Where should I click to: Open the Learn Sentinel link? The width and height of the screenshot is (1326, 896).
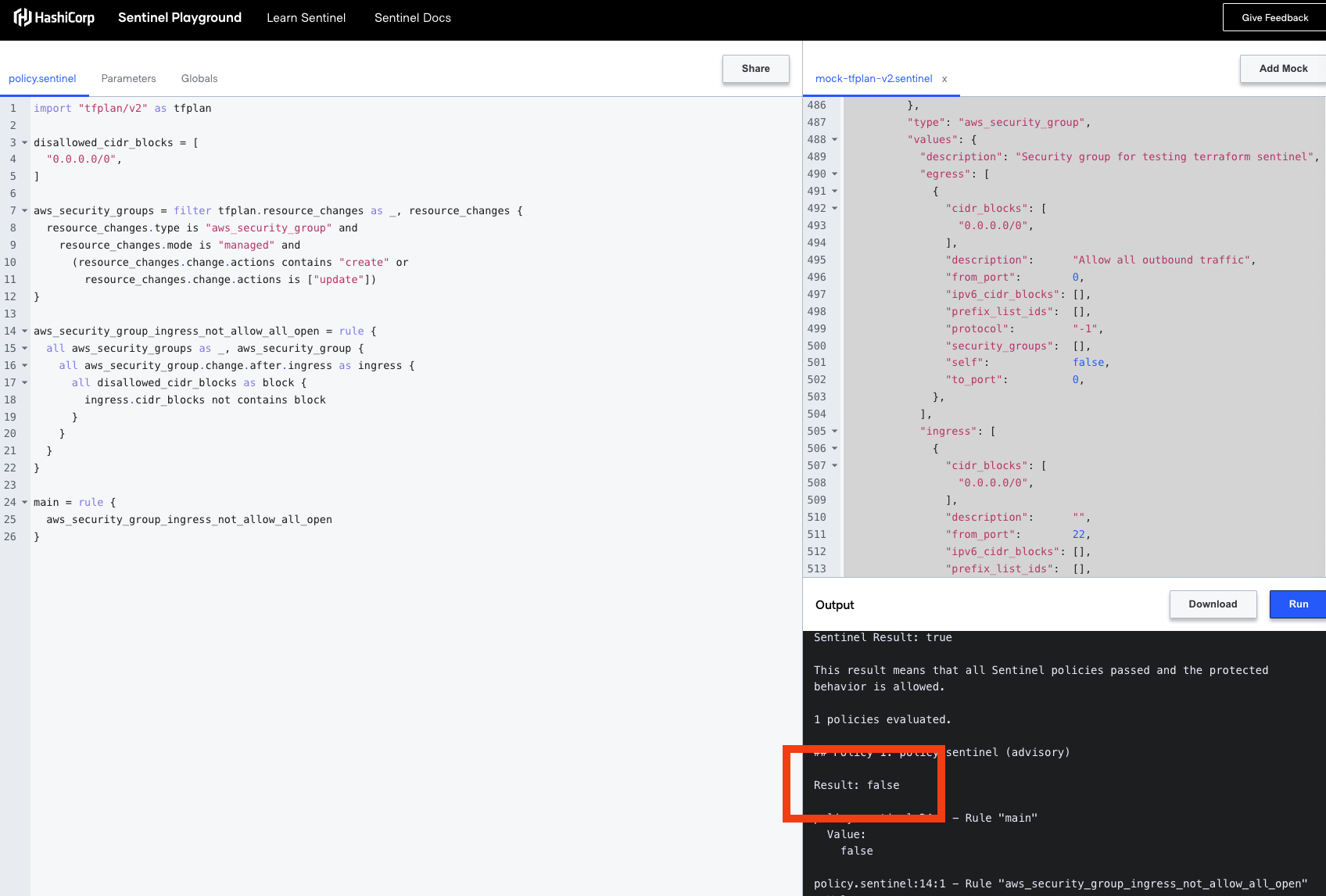pos(306,17)
